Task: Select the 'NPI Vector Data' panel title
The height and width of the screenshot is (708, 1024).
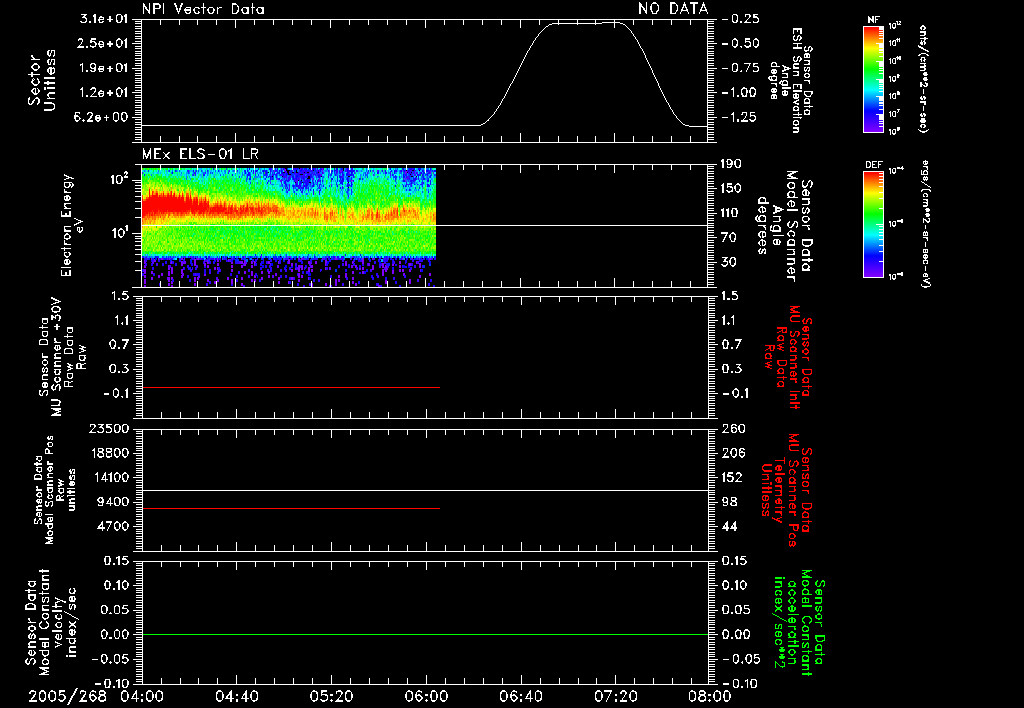Action: coord(203,9)
